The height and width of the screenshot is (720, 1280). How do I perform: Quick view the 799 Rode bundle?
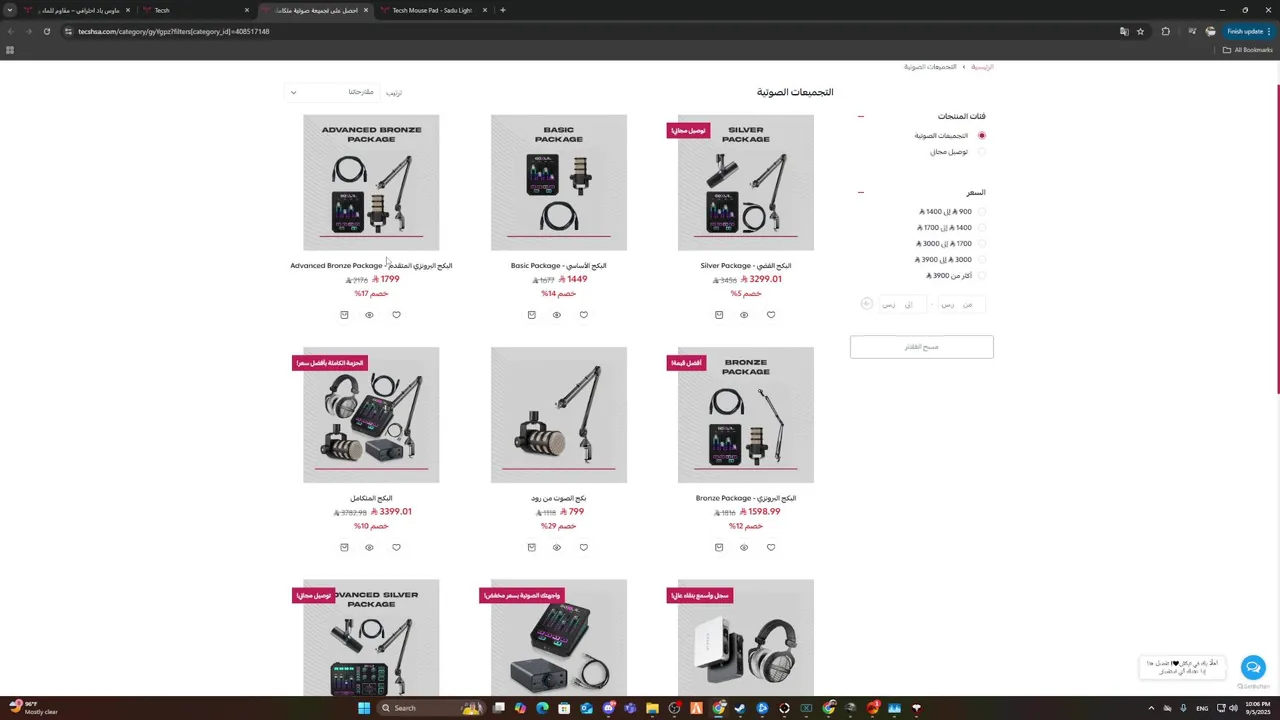point(557,547)
